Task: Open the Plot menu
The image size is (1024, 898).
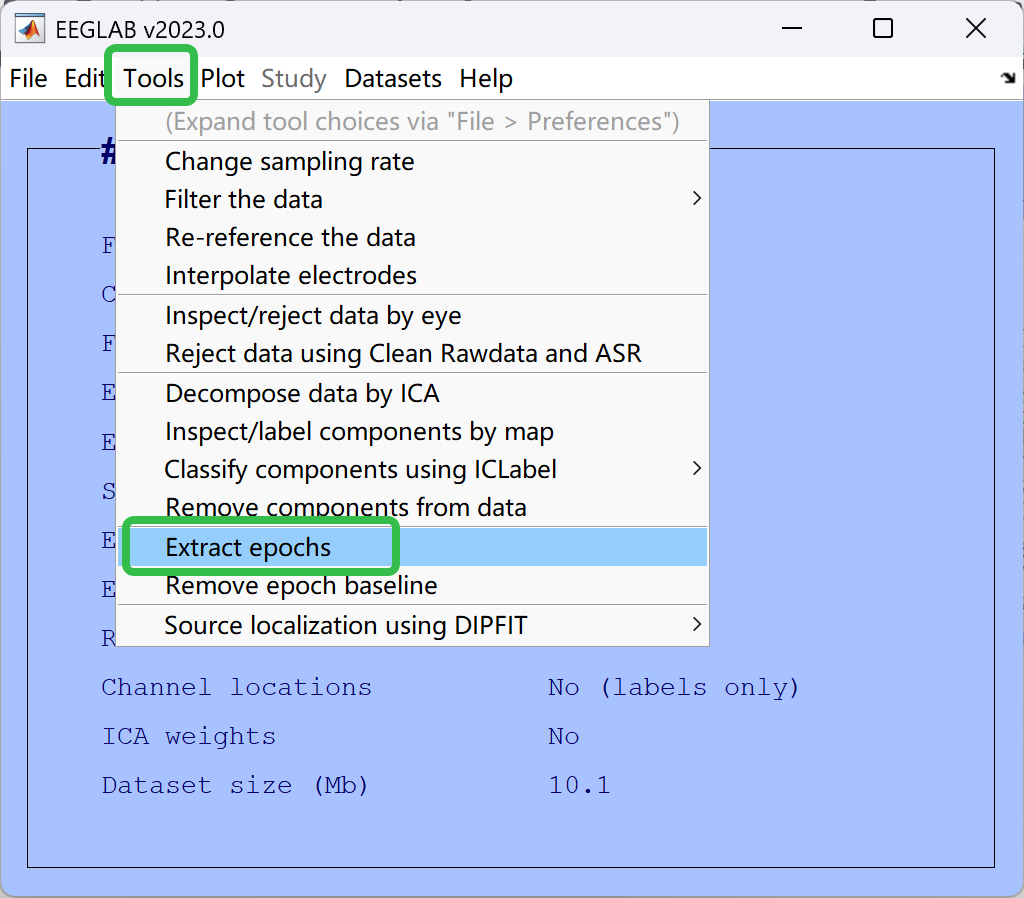Action: [x=223, y=78]
